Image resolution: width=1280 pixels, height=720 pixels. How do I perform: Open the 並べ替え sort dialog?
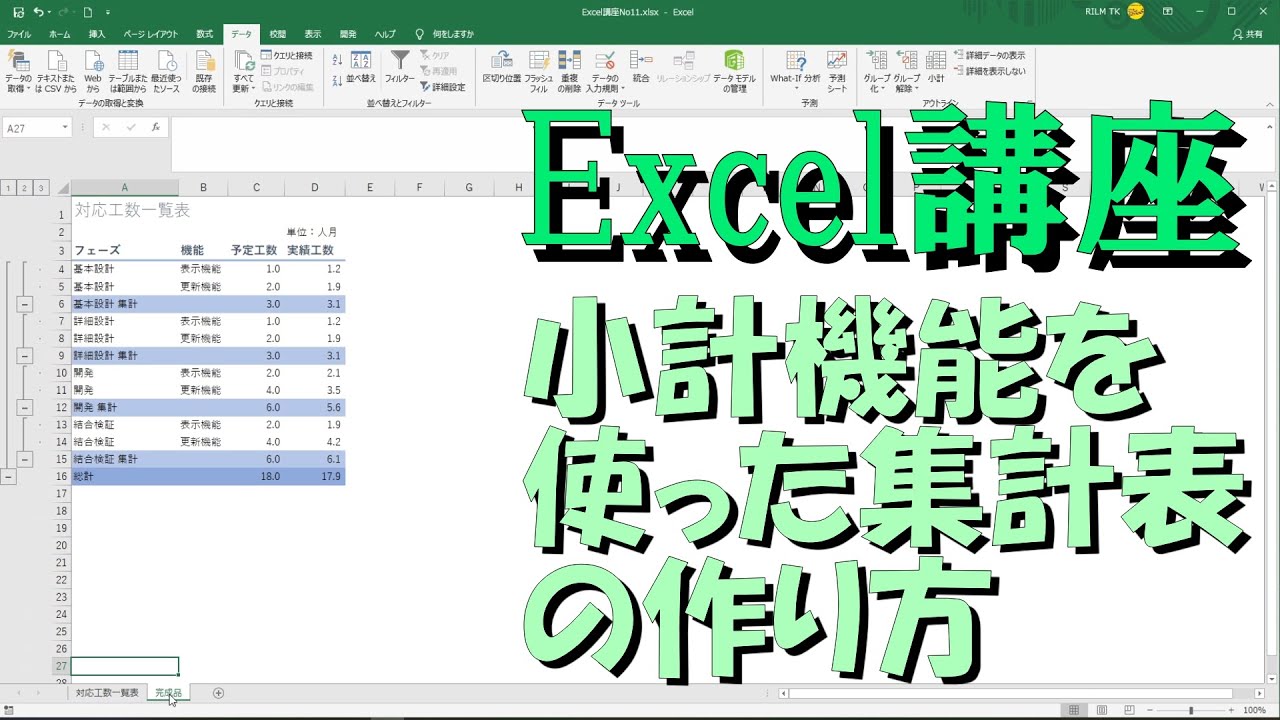pyautogui.click(x=361, y=67)
